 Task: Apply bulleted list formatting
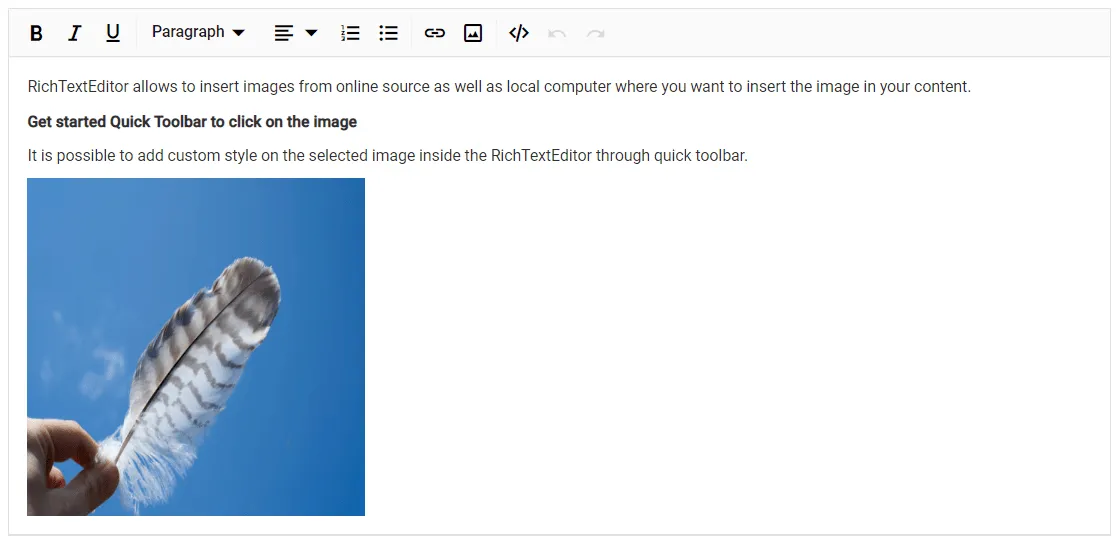389,33
